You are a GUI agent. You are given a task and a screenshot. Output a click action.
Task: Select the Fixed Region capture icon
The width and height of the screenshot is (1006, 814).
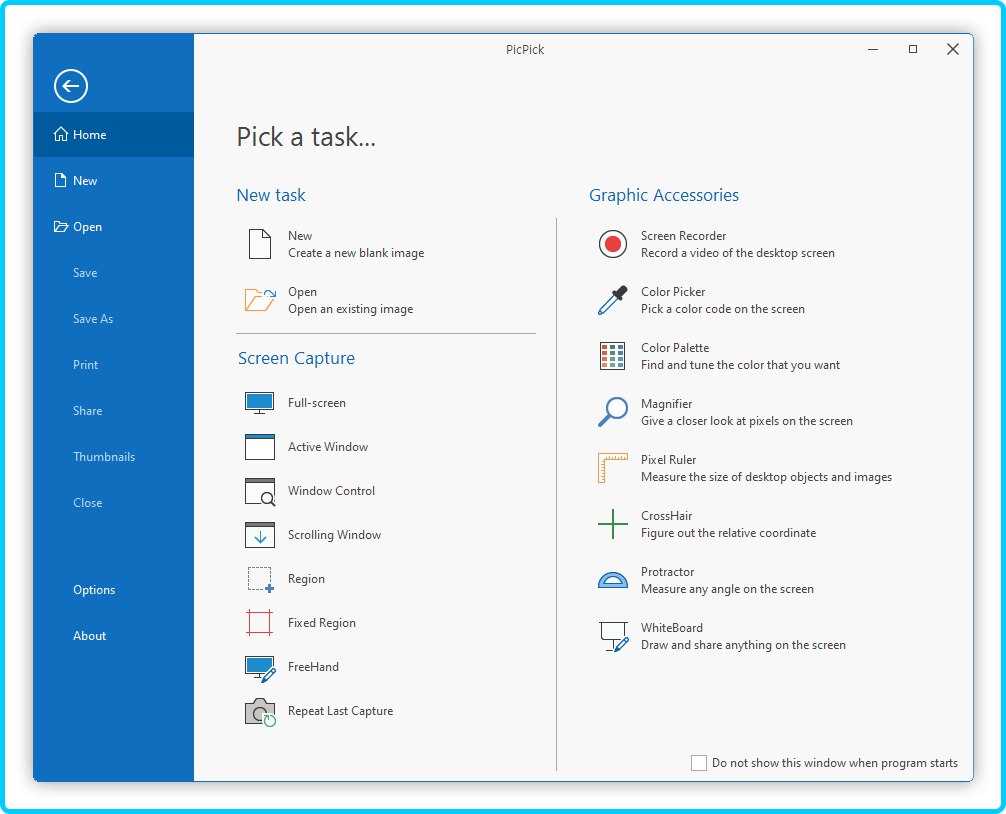click(x=260, y=623)
